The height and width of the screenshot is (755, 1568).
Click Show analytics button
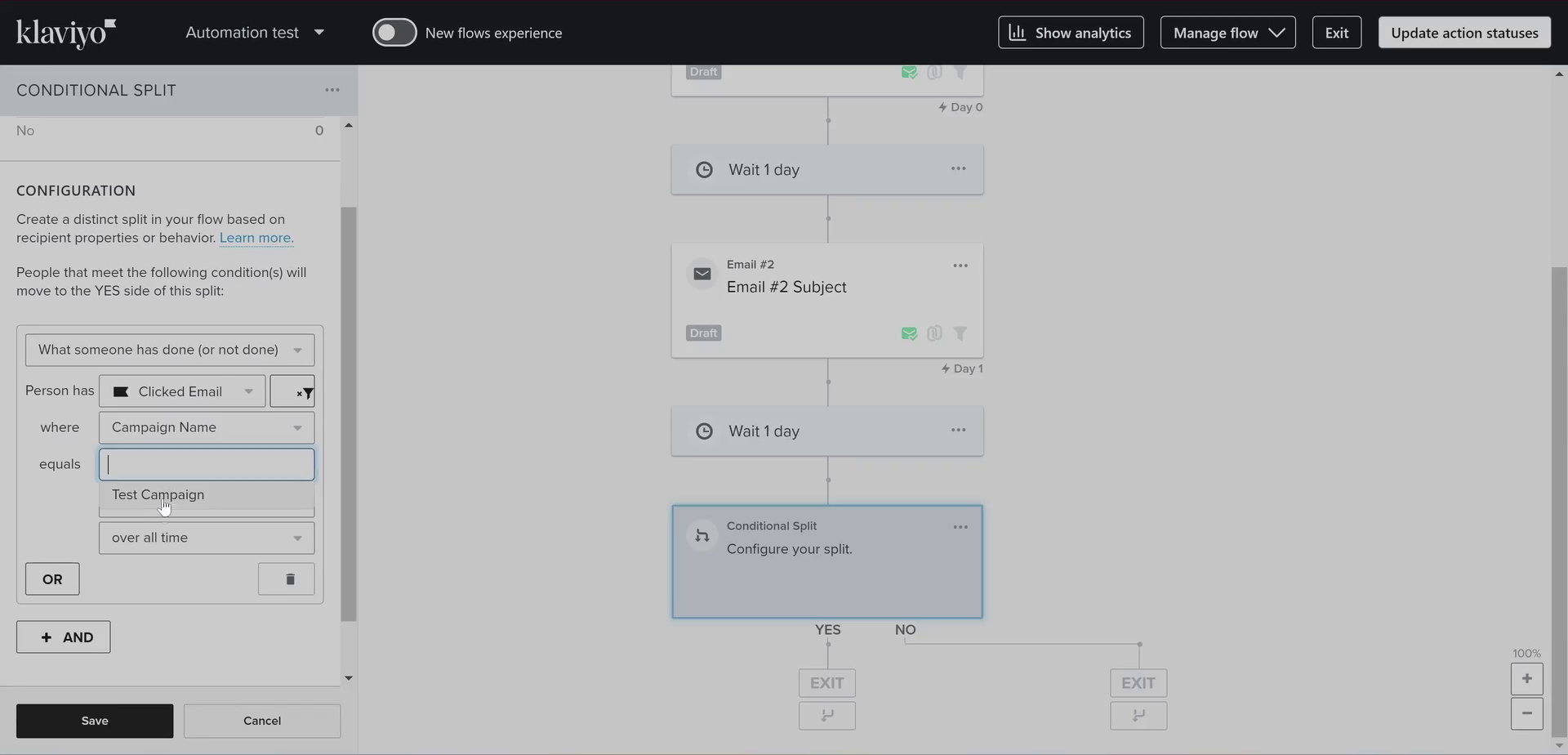(1071, 33)
